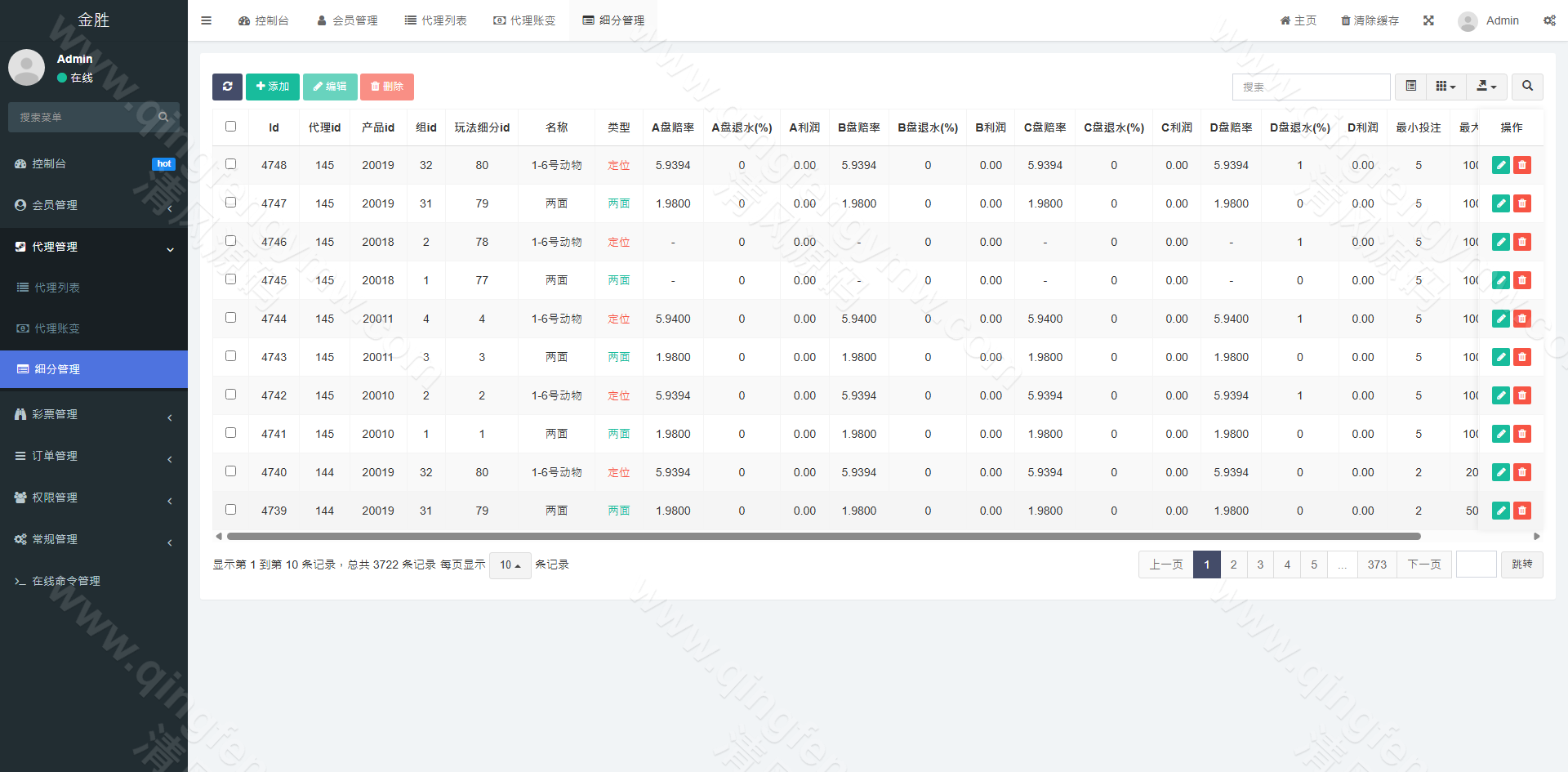Tick the checkbox for row Id 4741

tap(231, 433)
